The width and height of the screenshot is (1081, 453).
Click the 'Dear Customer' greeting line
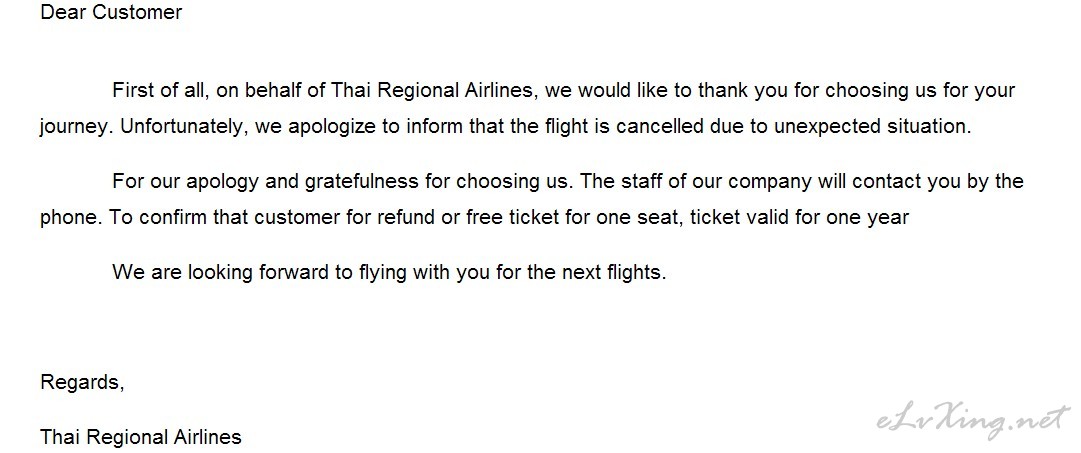click(111, 12)
